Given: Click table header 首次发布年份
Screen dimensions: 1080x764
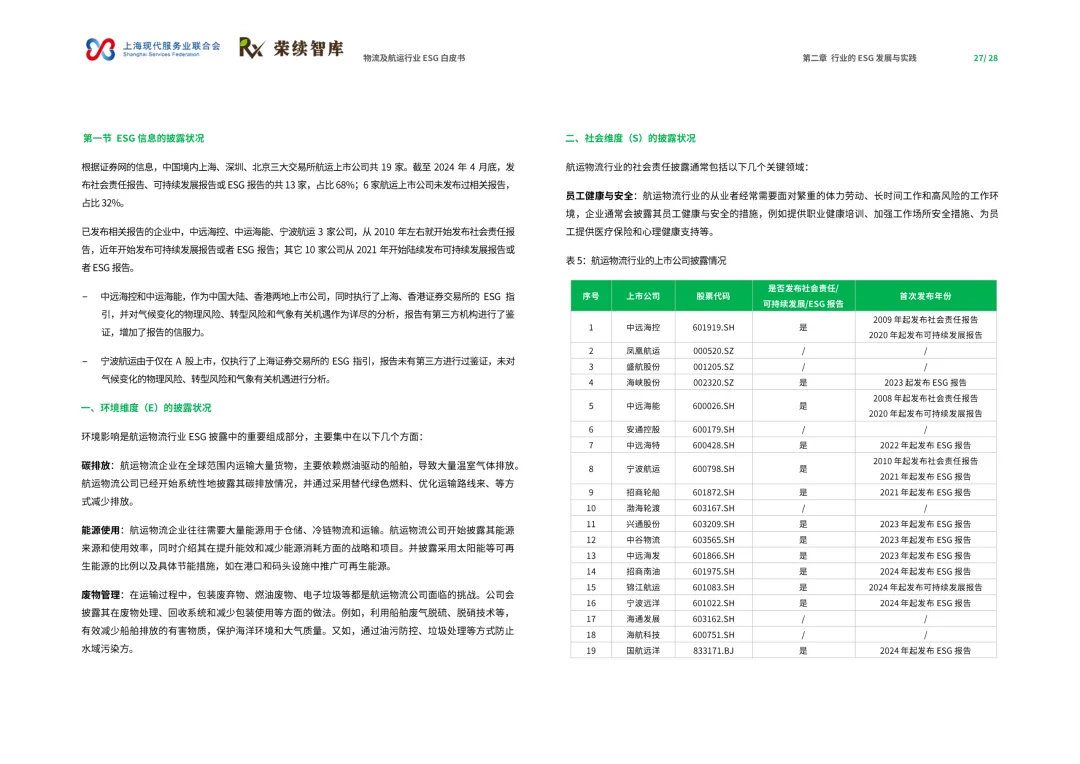Looking at the screenshot, I should [x=925, y=296].
